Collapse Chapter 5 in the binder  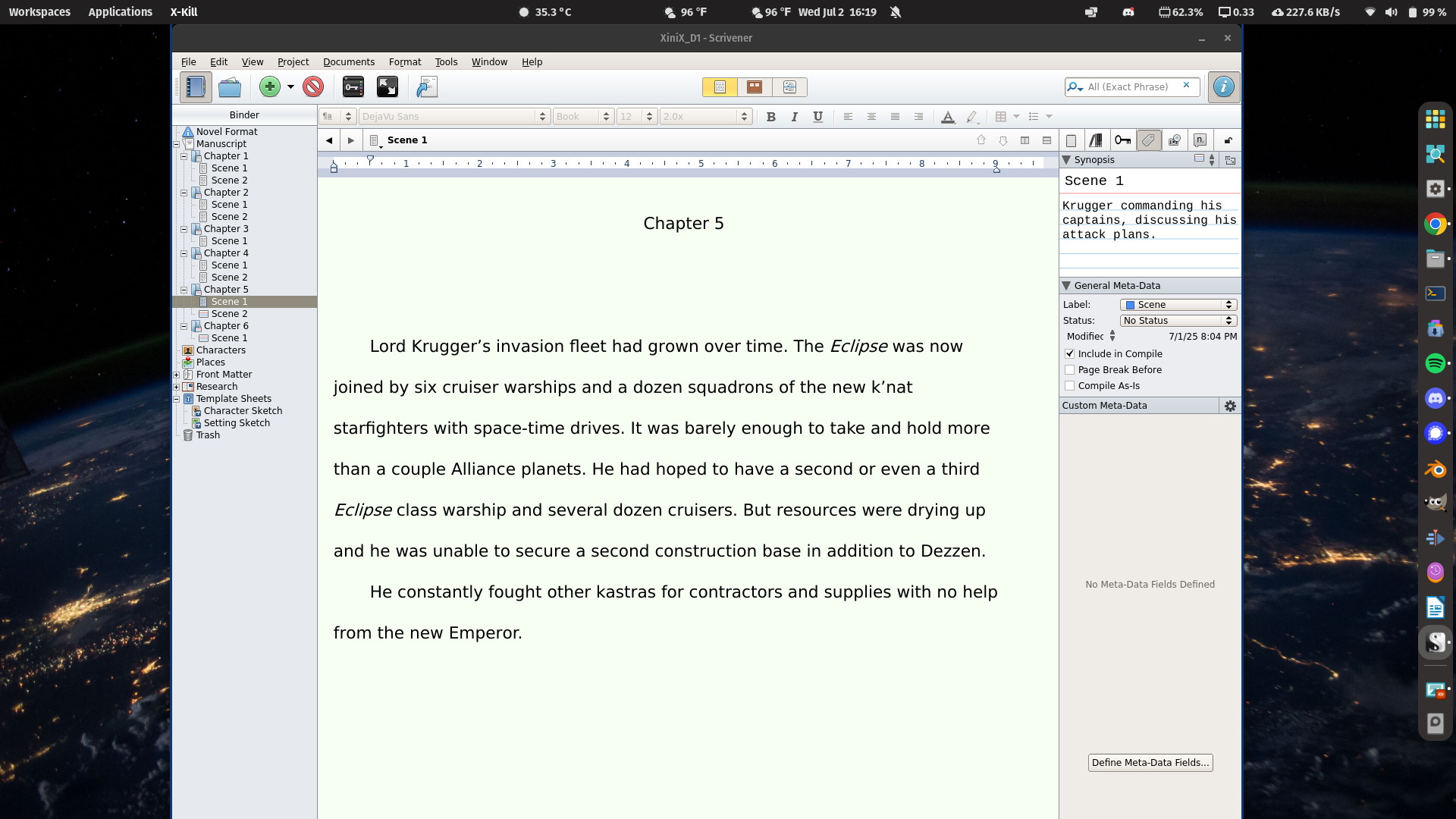[184, 290]
